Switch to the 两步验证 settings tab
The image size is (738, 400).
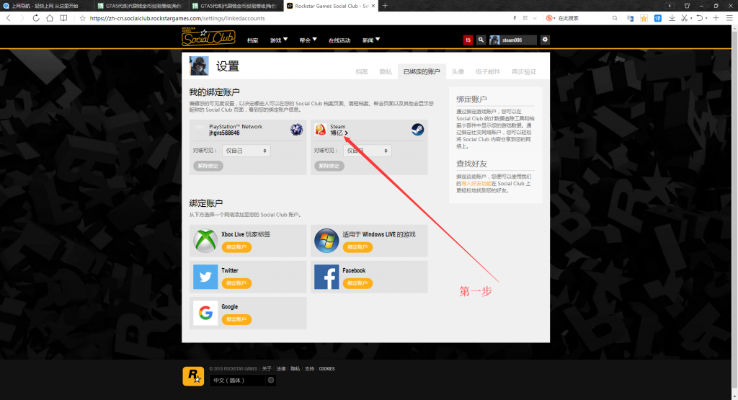[x=524, y=72]
